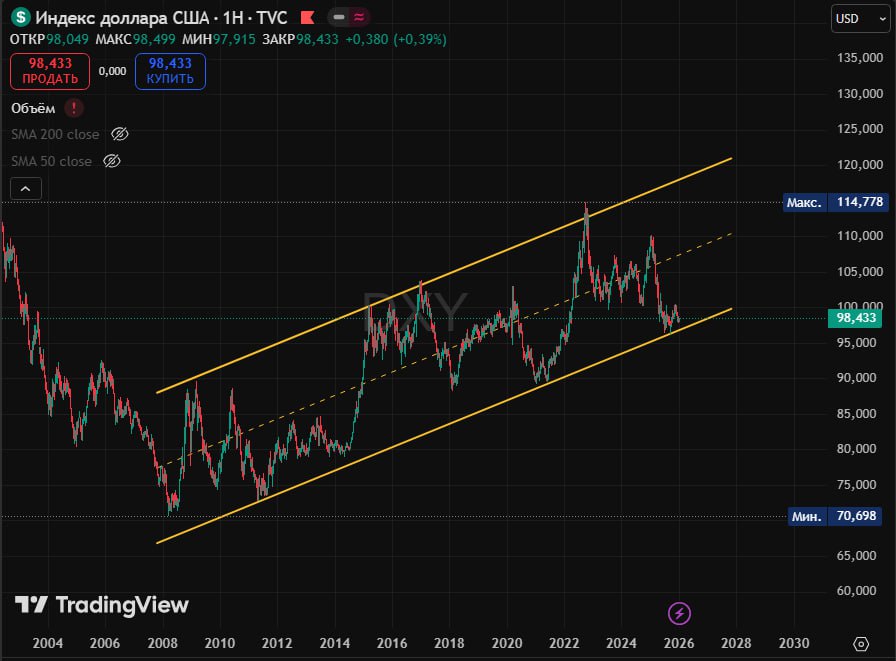Open chart settings hexagon icon
Image resolution: width=896 pixels, height=661 pixels.
(x=861, y=643)
